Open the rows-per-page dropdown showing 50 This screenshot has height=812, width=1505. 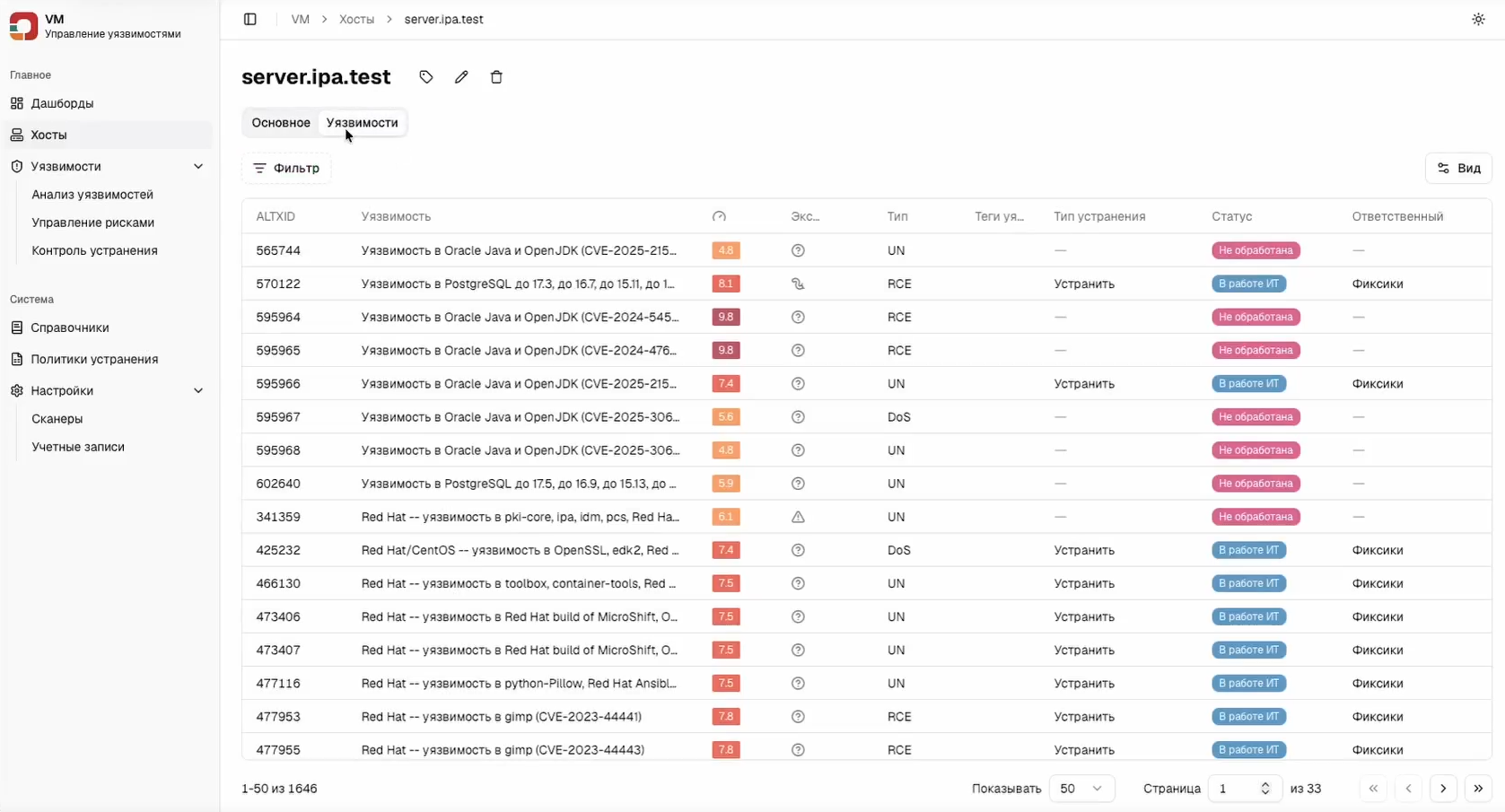tap(1081, 789)
